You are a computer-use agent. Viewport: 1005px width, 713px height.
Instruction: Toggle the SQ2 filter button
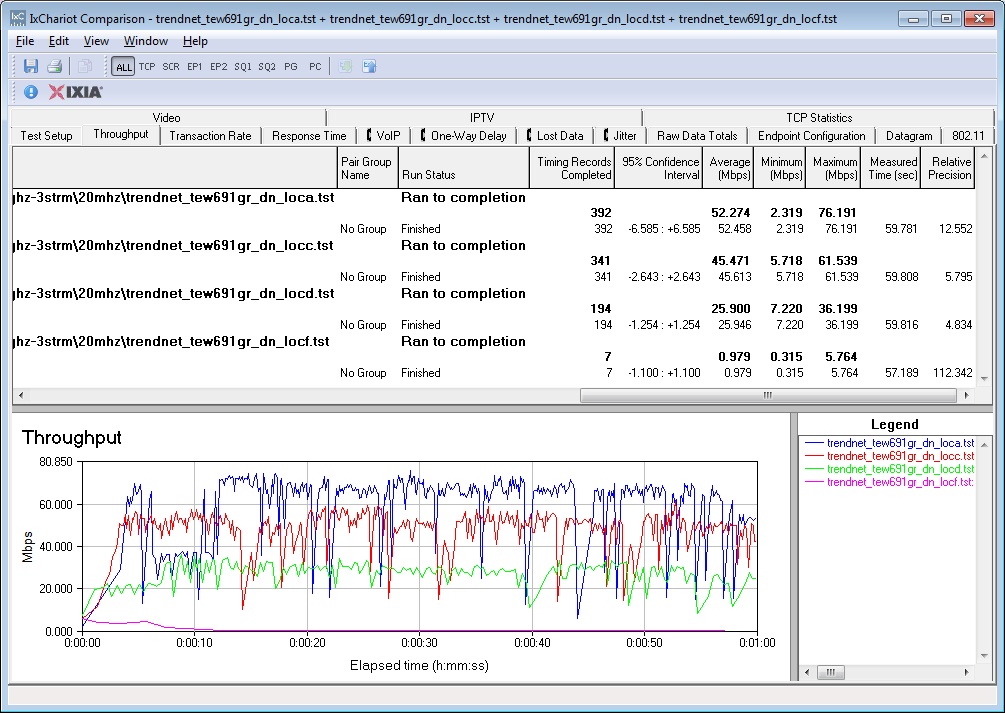point(267,67)
